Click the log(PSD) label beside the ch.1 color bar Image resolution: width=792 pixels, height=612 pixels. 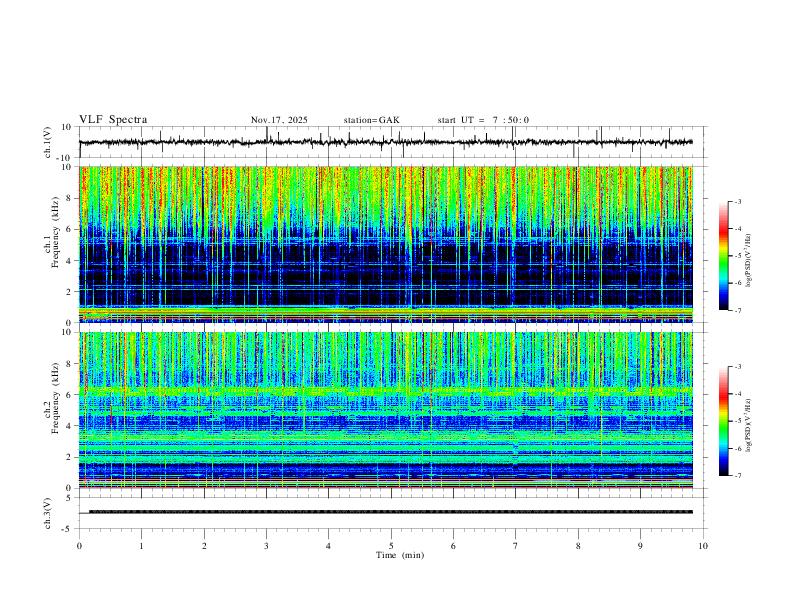[x=750, y=260]
